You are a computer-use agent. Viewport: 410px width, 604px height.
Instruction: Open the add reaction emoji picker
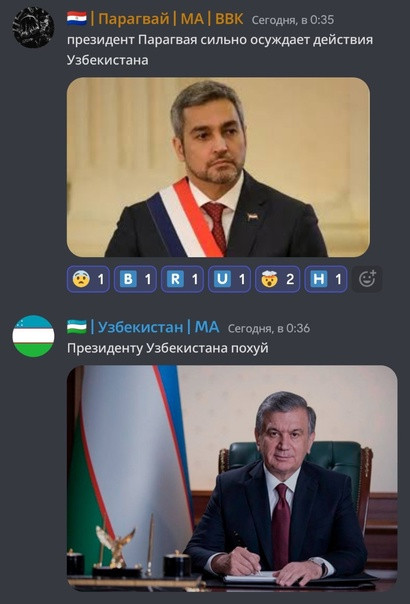pos(367,279)
